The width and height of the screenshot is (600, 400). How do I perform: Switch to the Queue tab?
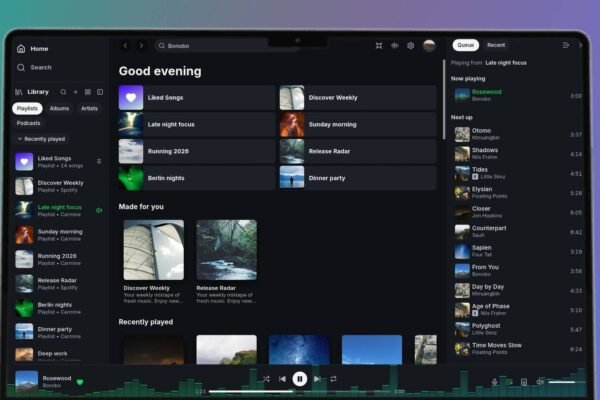(466, 45)
